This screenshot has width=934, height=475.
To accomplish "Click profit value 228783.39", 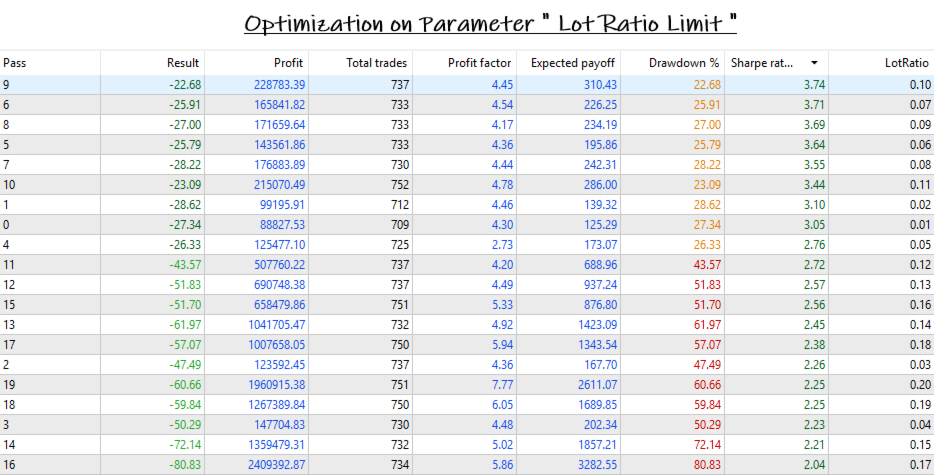I will point(279,85).
